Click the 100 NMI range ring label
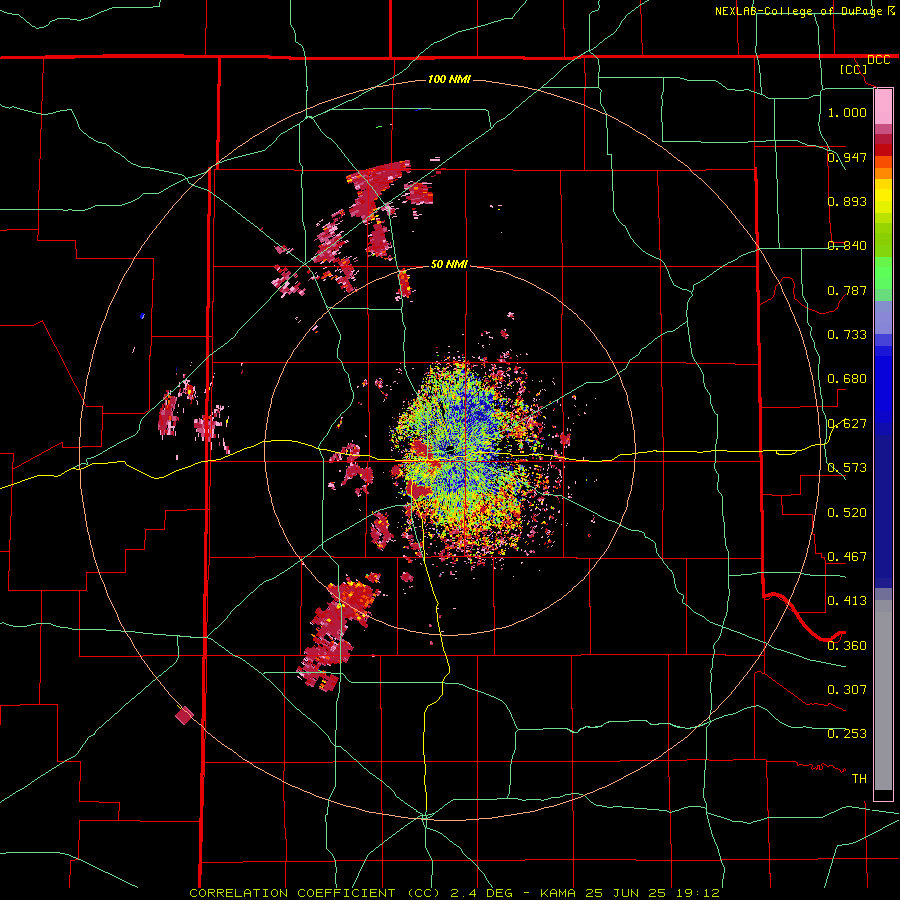This screenshot has height=900, width=900. [x=449, y=79]
